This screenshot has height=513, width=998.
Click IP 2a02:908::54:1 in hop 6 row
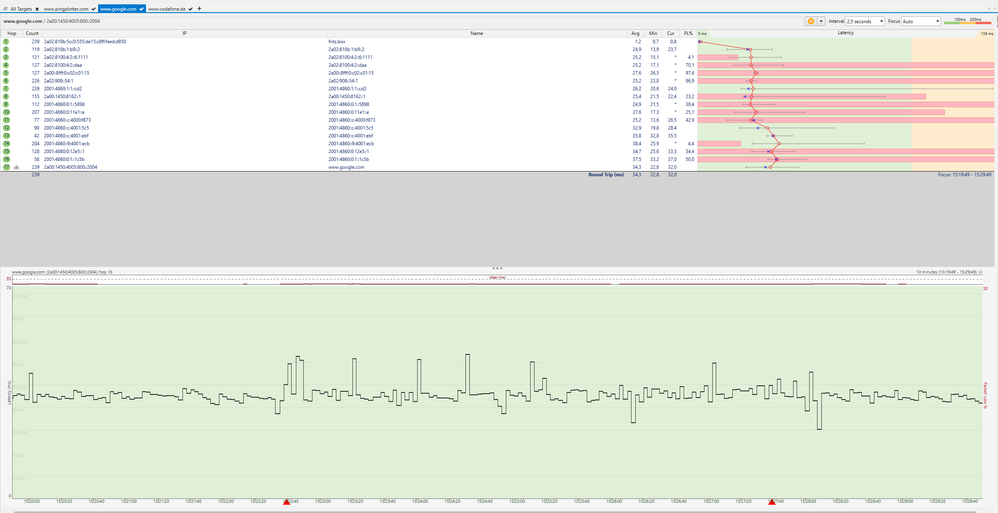tap(59, 81)
